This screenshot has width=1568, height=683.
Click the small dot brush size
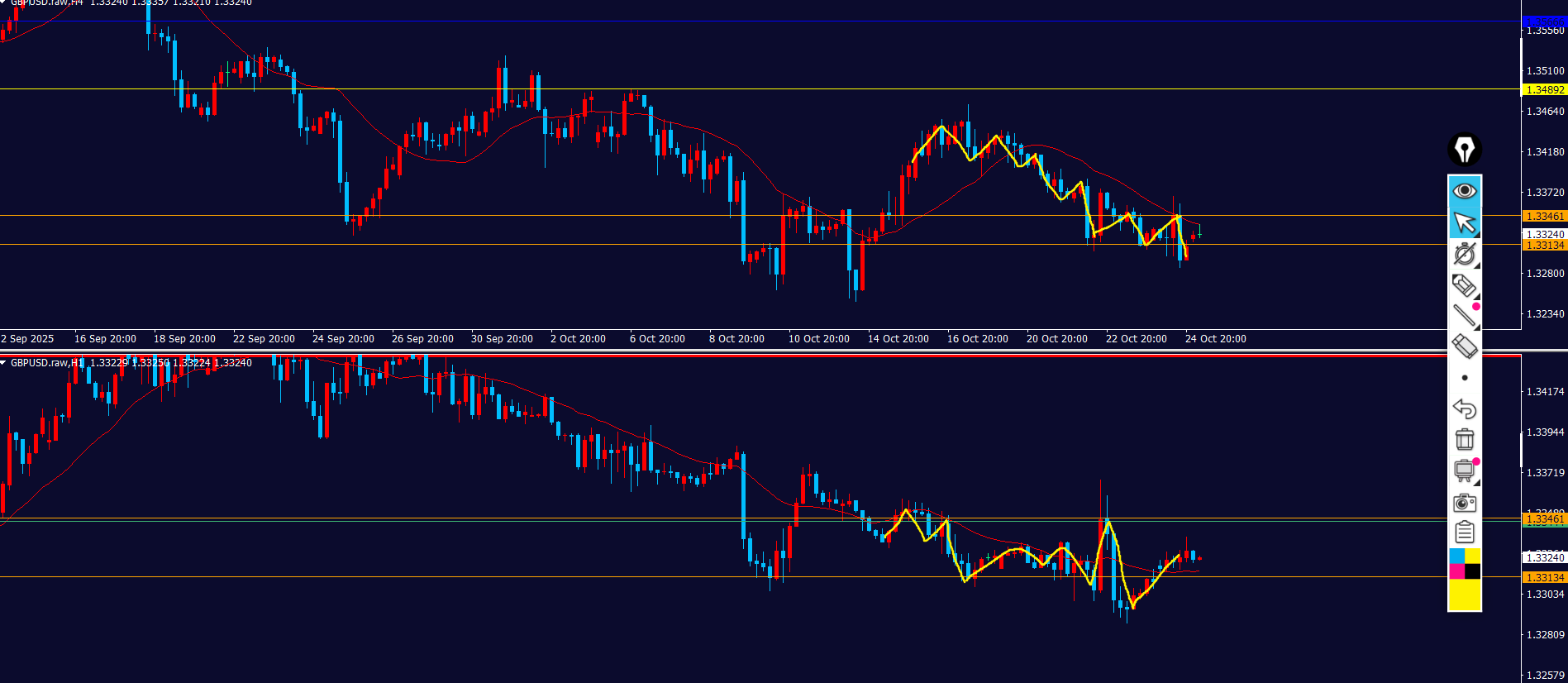tap(1464, 378)
